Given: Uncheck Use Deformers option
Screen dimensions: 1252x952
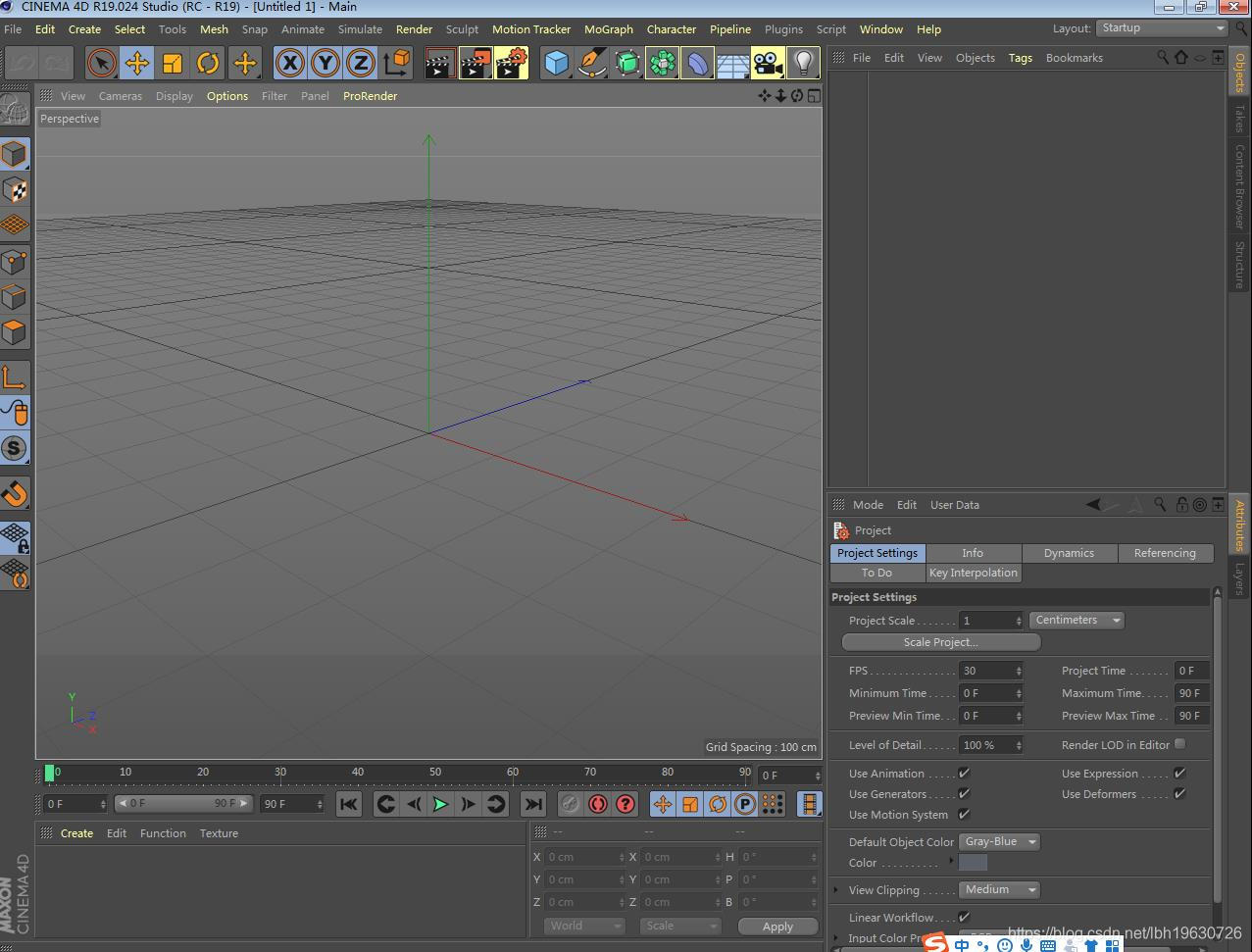Looking at the screenshot, I should (1179, 793).
